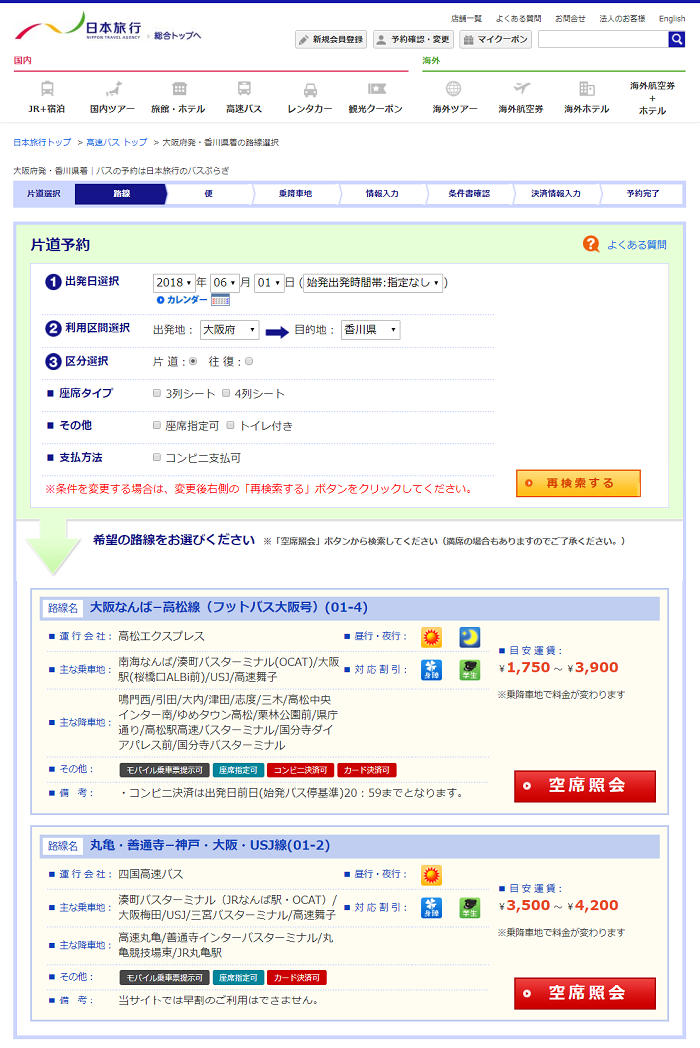Expand the 出発地 大阪府 dropdown

(229, 330)
